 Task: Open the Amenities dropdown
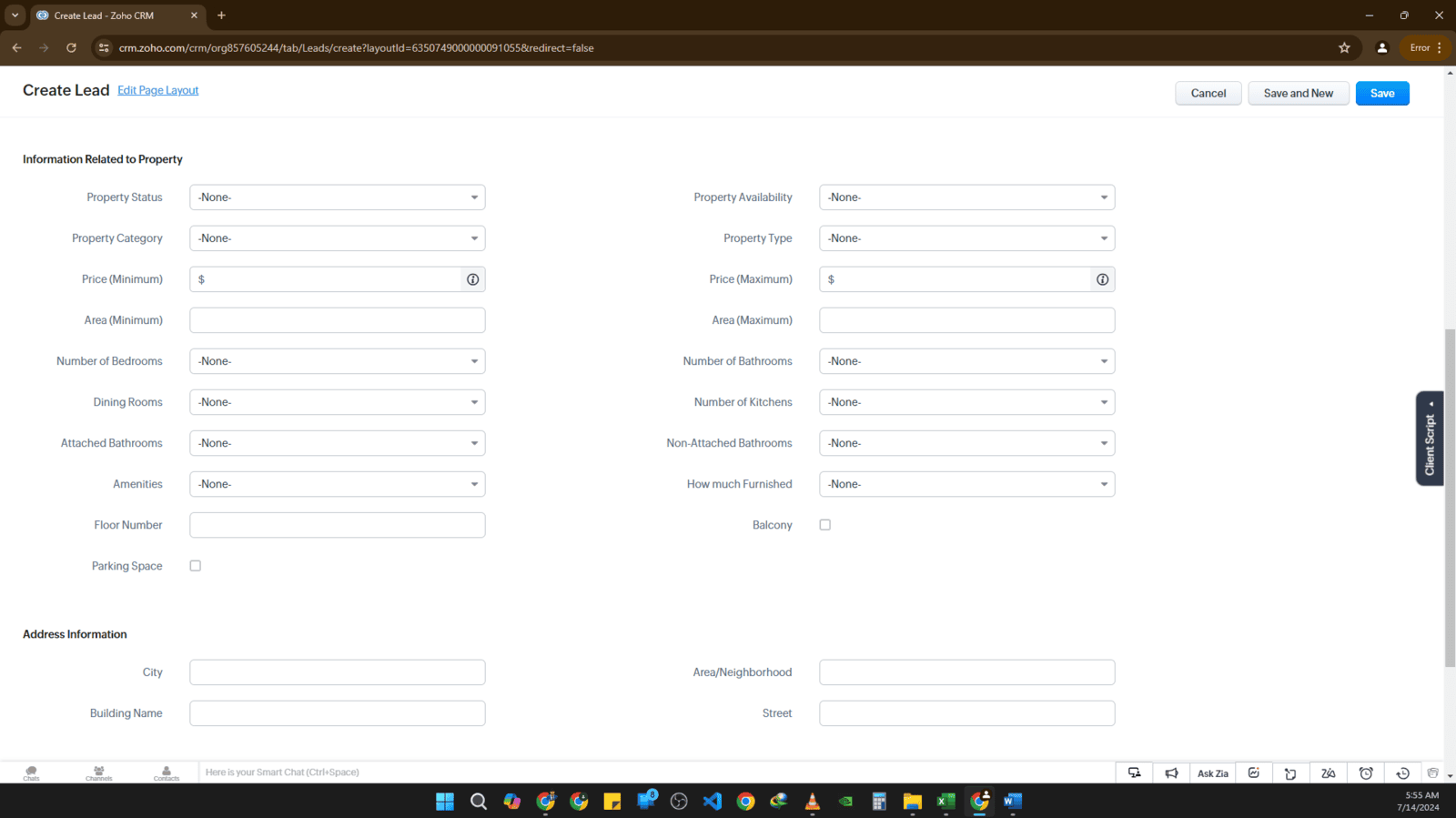pos(338,484)
